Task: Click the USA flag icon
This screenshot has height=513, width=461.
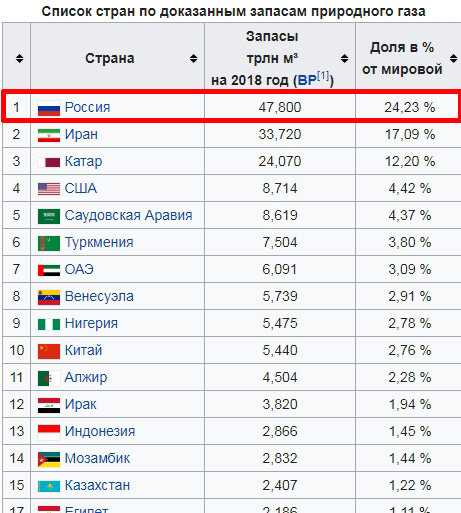Action: pyautogui.click(x=49, y=189)
